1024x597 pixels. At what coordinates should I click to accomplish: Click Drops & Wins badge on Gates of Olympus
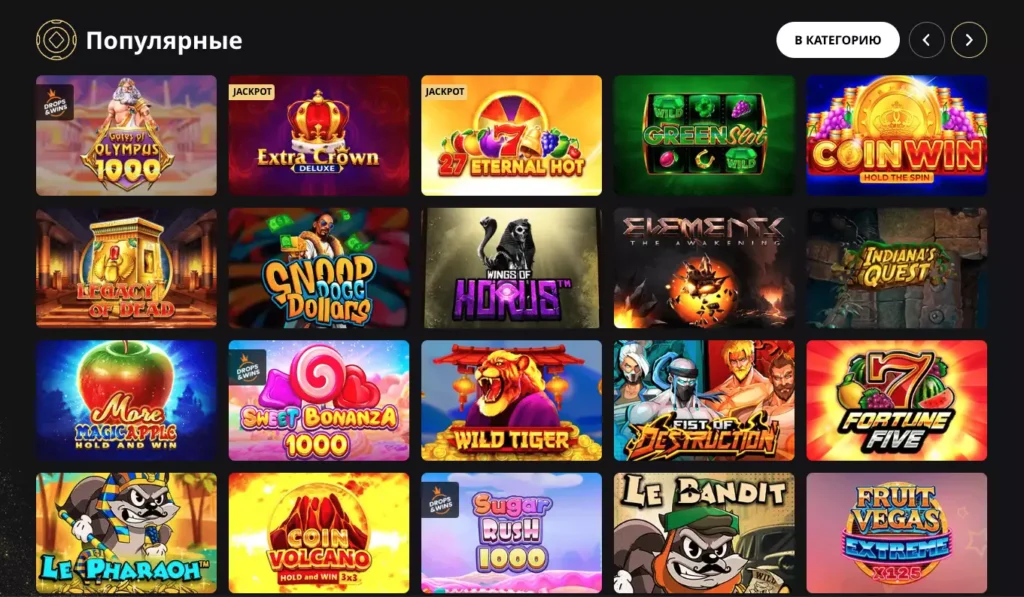click(55, 102)
